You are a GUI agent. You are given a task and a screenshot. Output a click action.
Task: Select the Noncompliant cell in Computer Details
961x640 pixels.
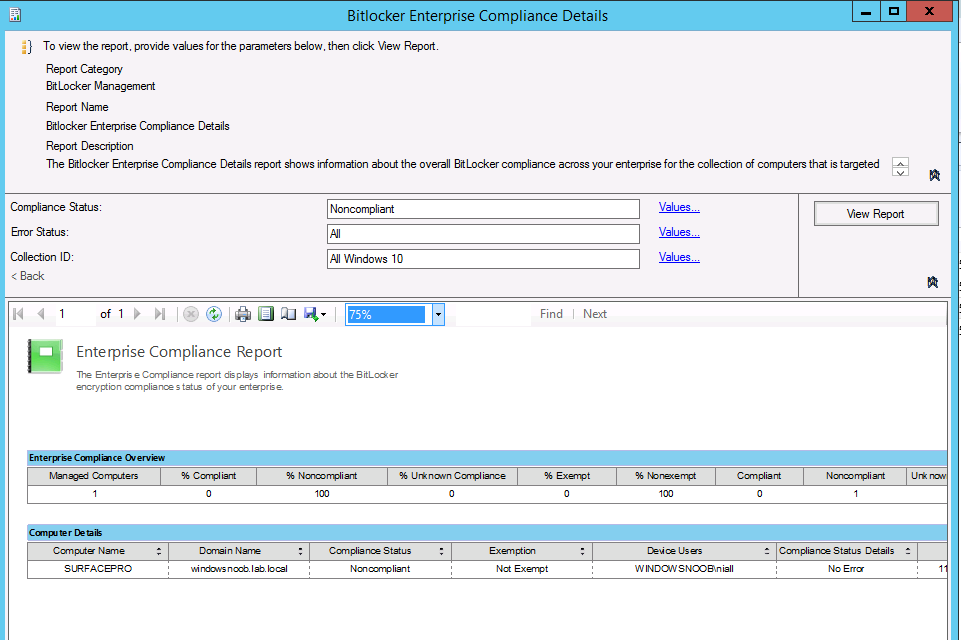click(380, 569)
